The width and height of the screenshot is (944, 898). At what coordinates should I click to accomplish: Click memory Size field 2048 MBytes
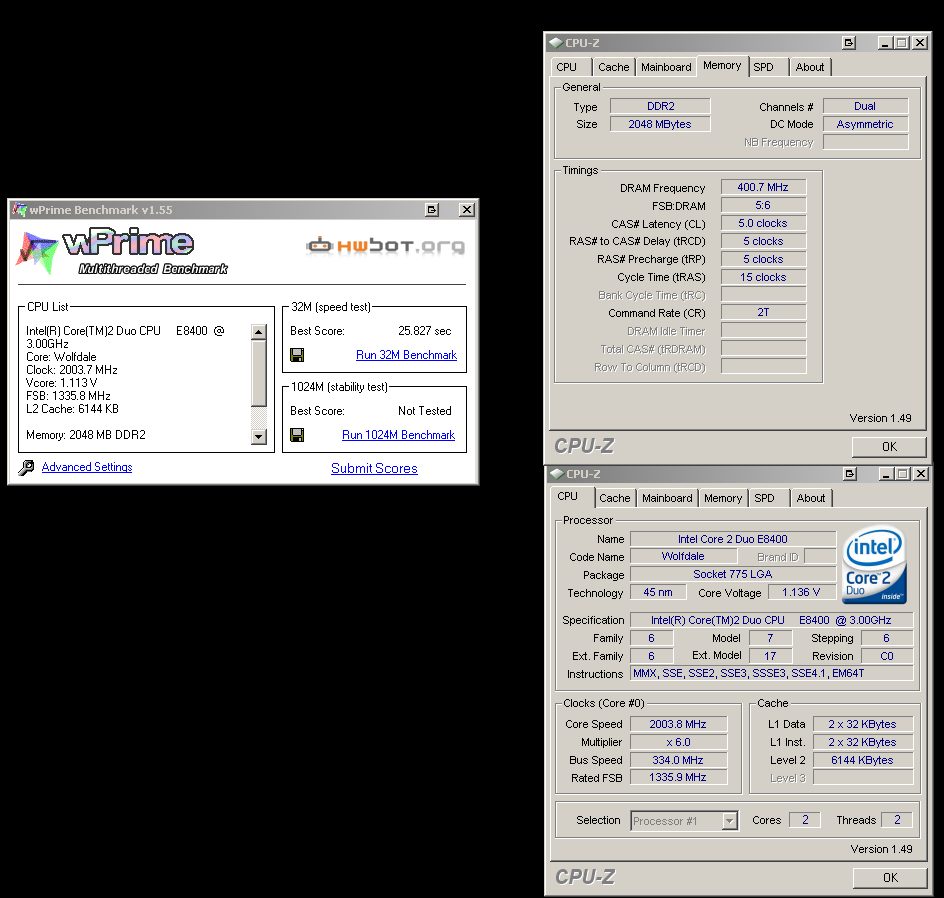tap(660, 124)
